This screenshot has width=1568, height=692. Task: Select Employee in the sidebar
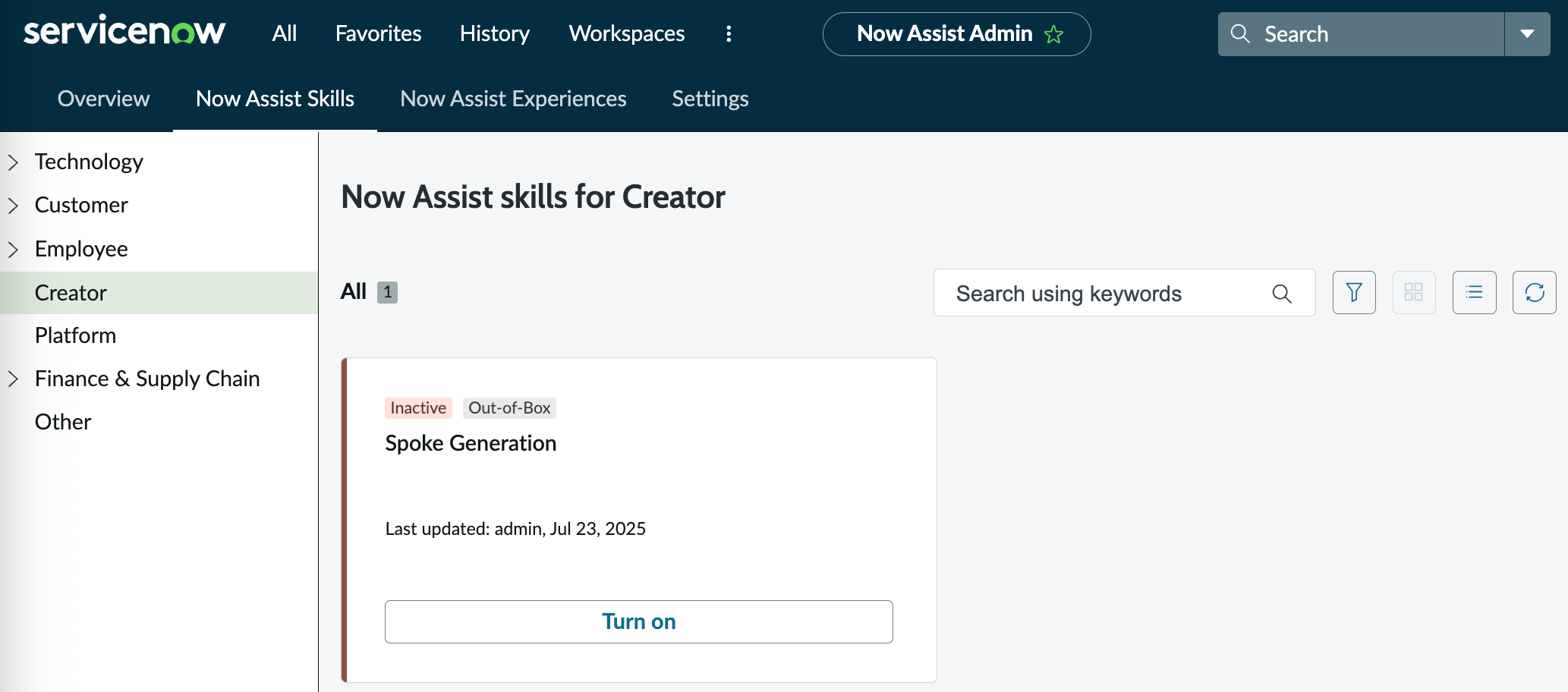[81, 249]
